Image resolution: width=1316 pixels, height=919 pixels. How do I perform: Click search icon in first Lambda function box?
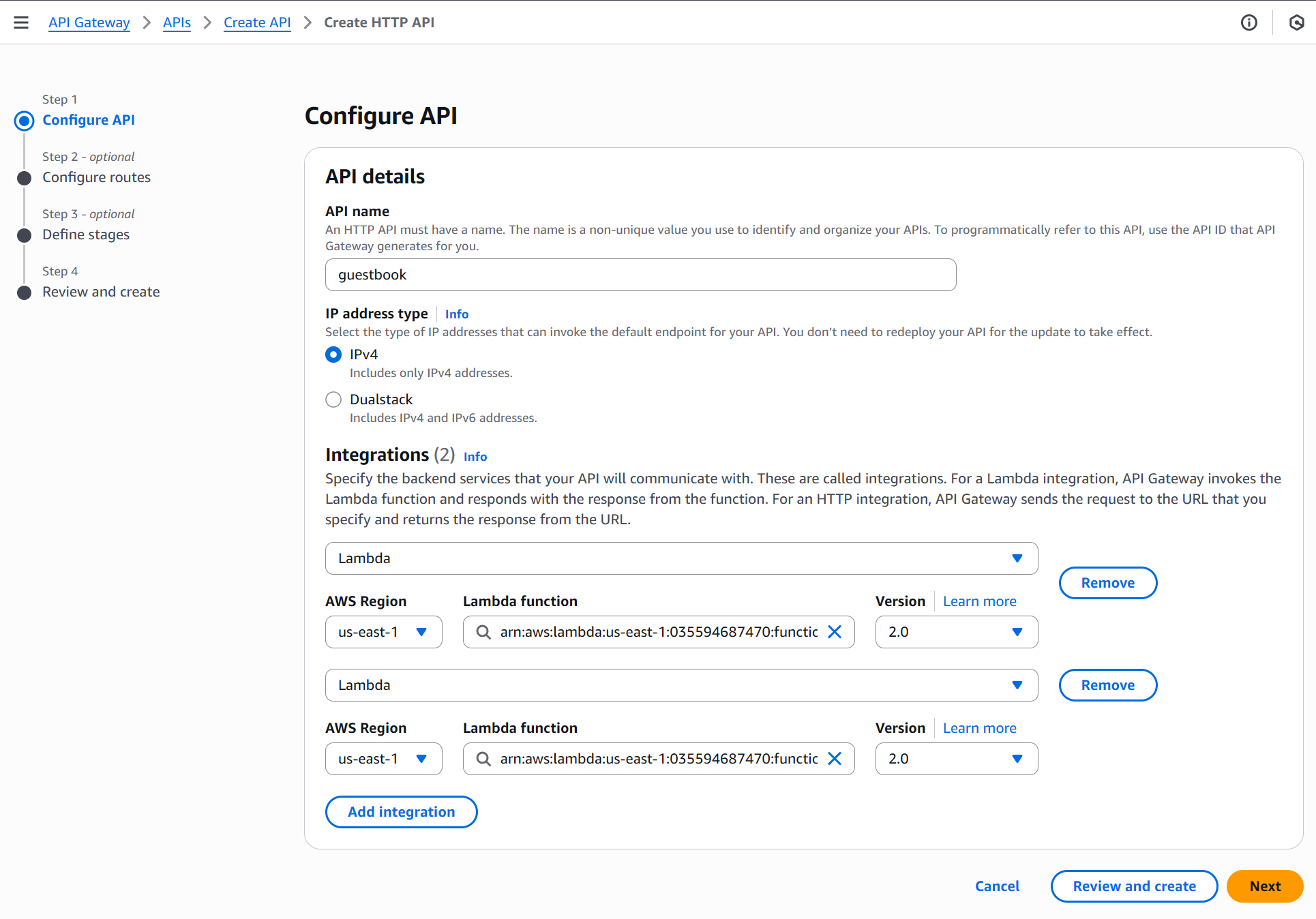point(483,632)
